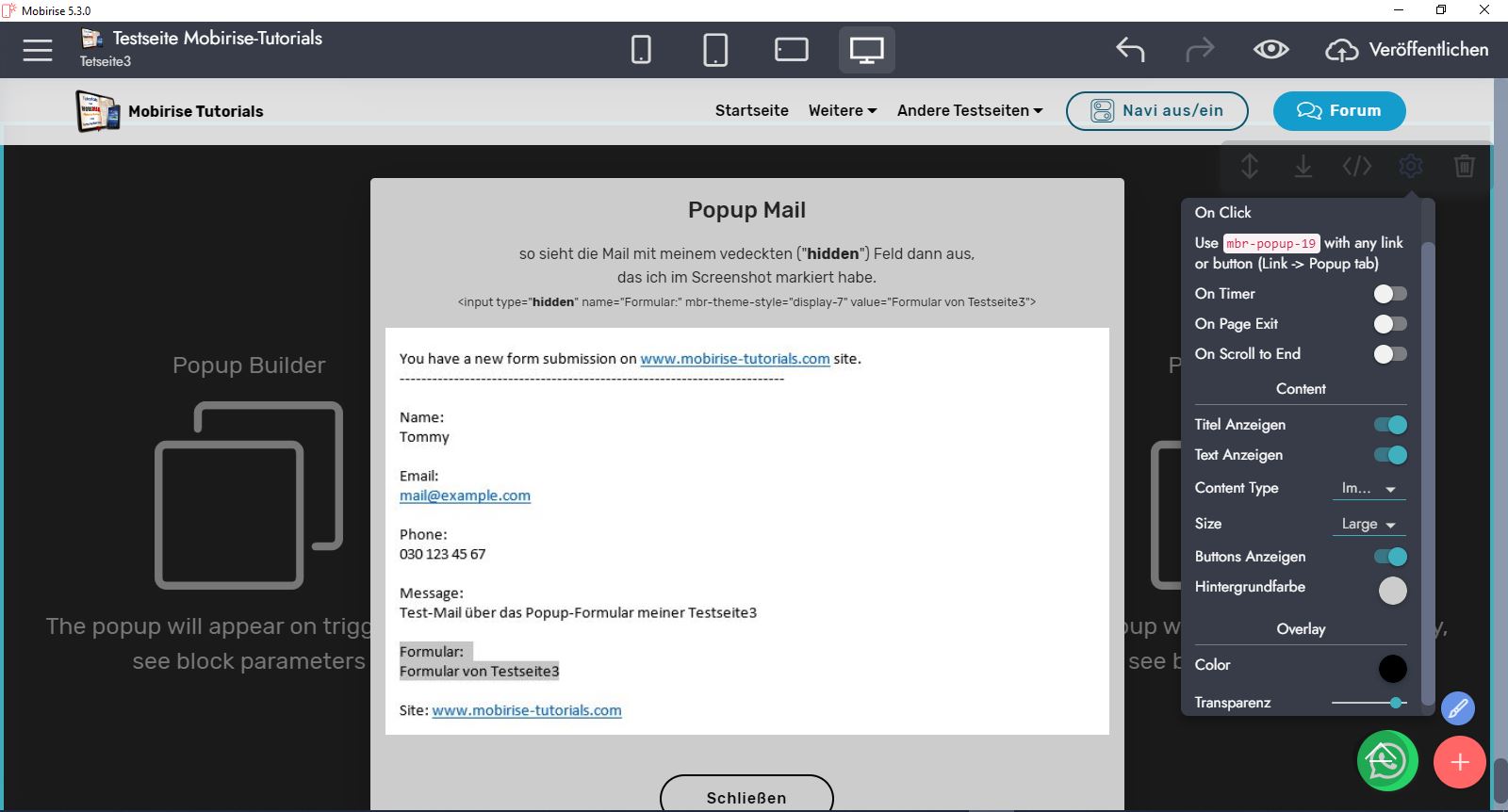This screenshot has height=812, width=1508.
Task: Expand the Andere Testseiten menu
Action: point(970,110)
